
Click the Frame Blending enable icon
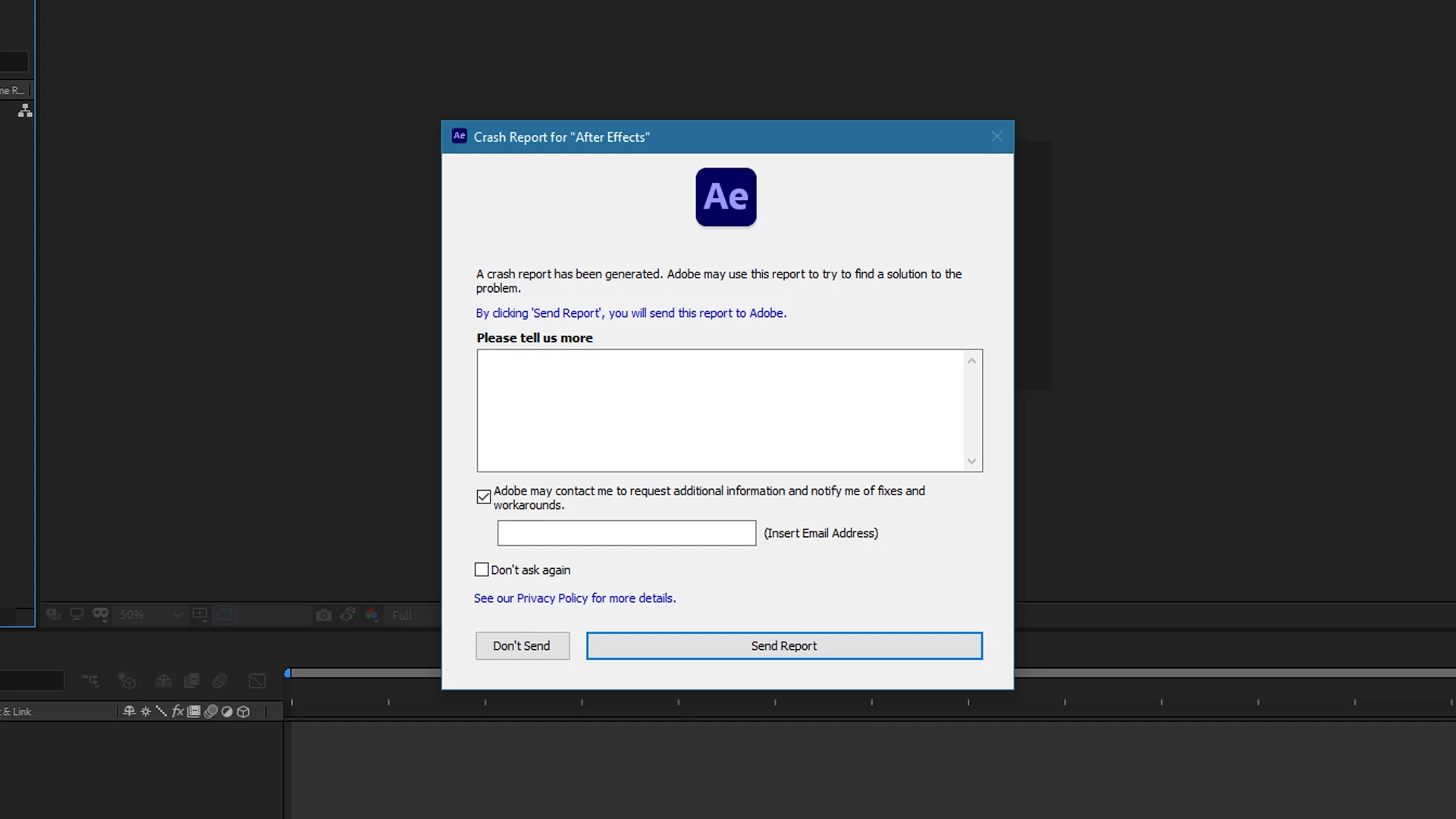[x=192, y=681]
